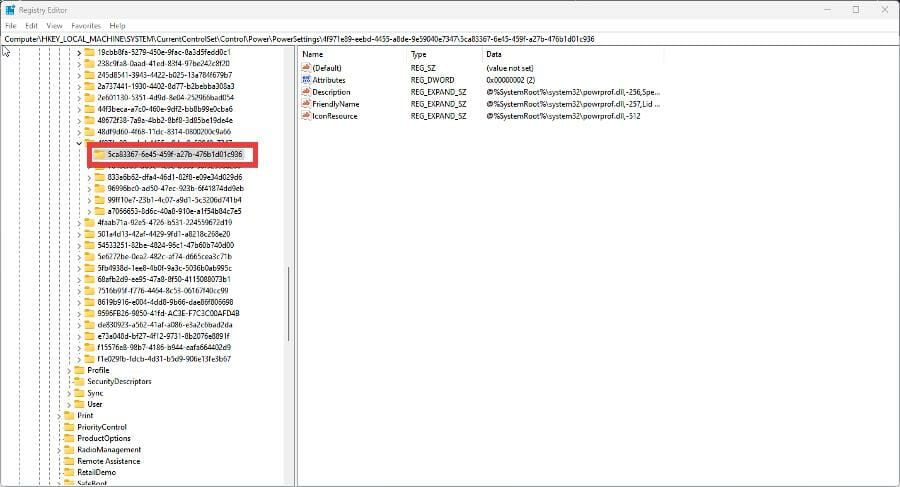Select the FriendlyName value name
The image size is (900, 487).
coord(336,104)
